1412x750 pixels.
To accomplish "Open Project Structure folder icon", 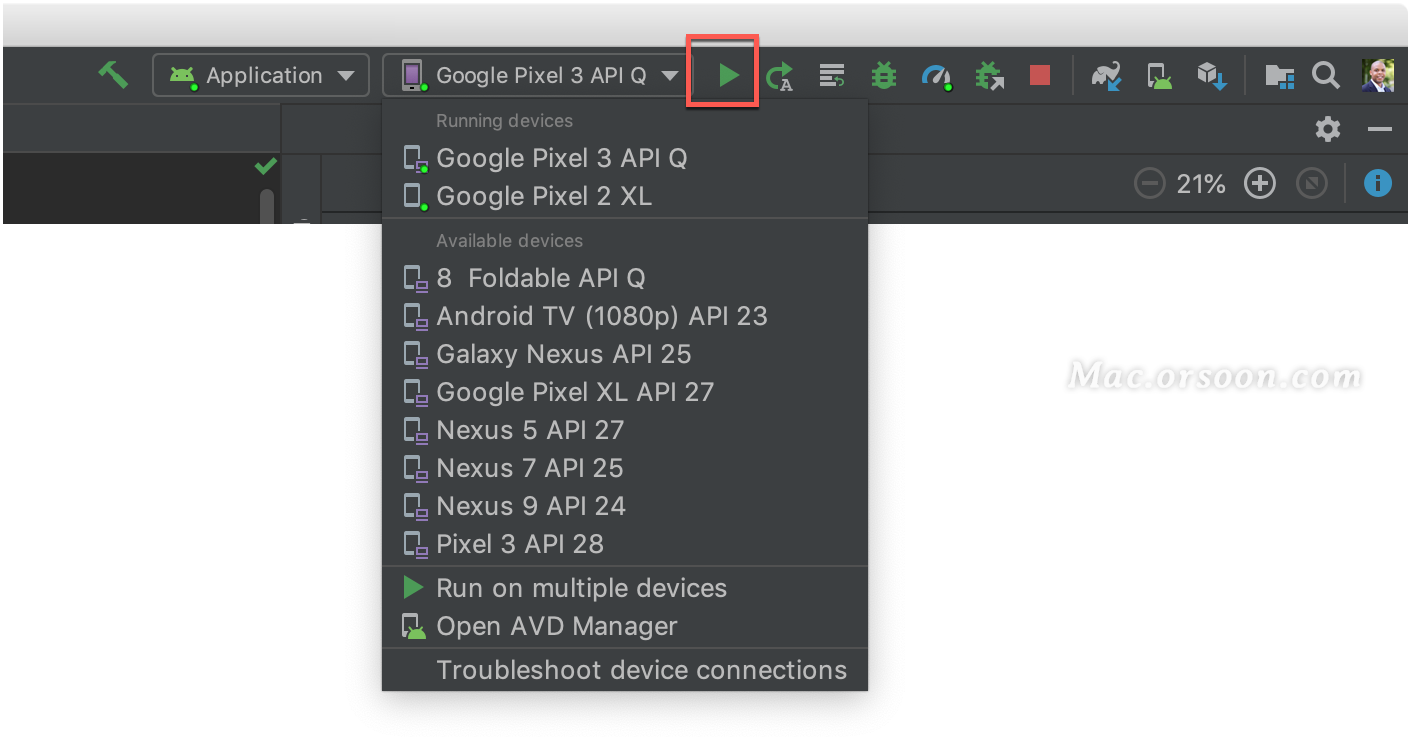I will (1279, 76).
